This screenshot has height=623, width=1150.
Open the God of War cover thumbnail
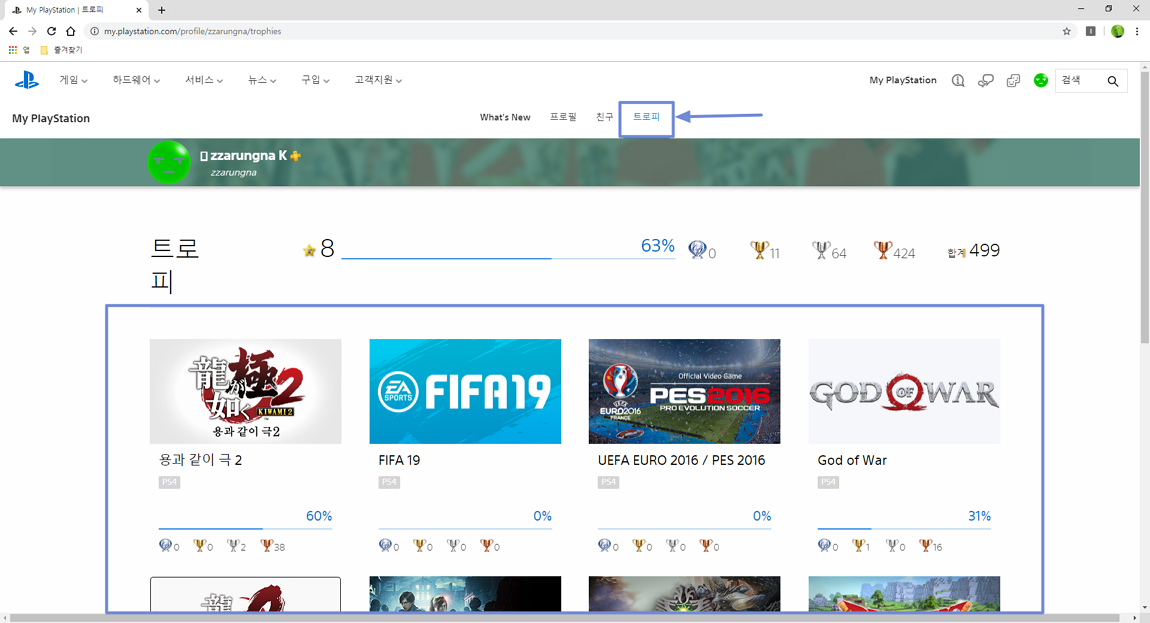point(904,391)
